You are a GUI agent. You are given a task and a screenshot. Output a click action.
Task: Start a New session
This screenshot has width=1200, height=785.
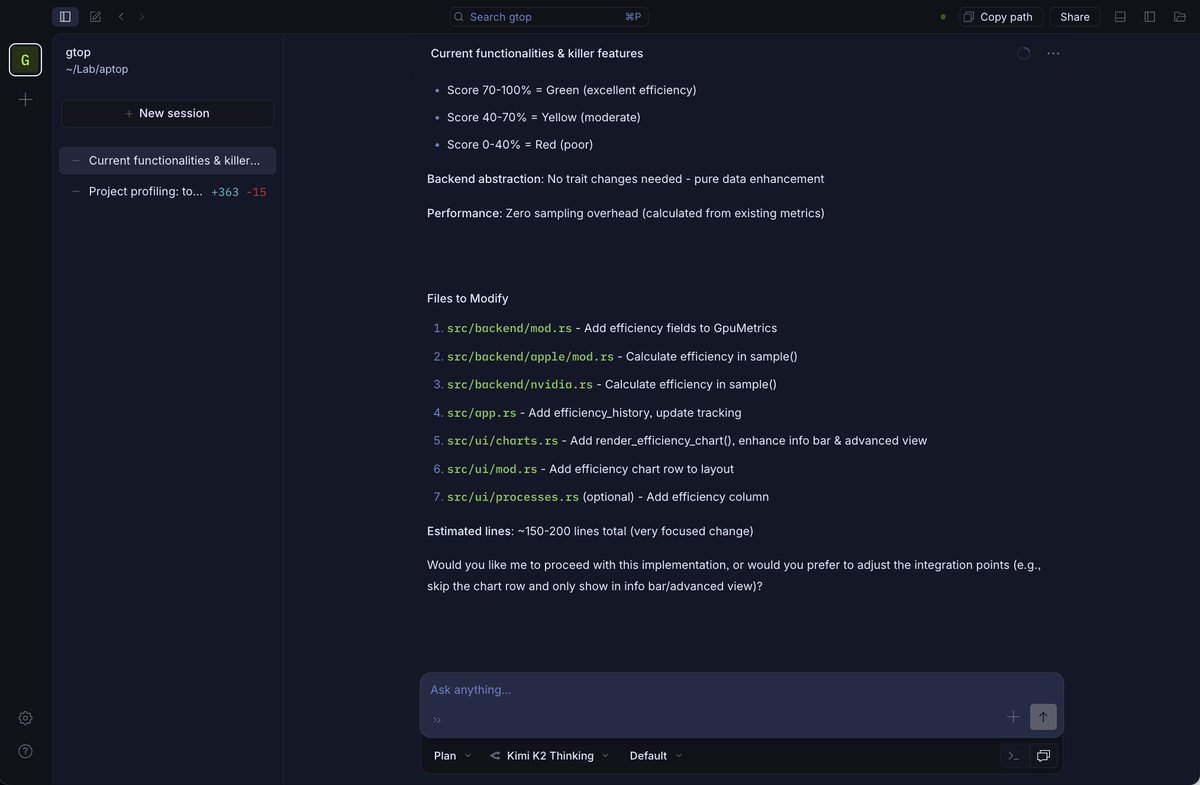click(167, 113)
